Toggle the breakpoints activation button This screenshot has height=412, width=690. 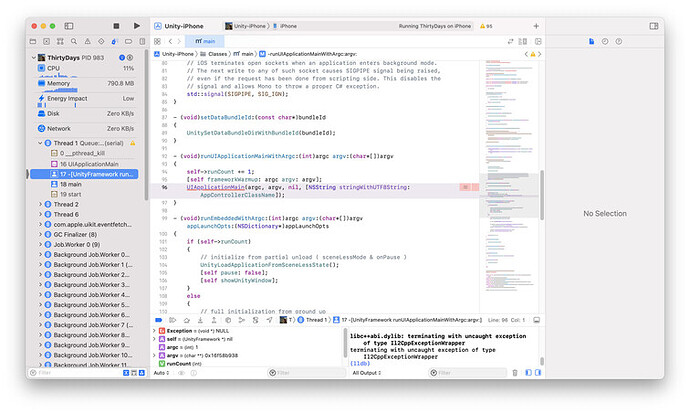tap(159, 320)
